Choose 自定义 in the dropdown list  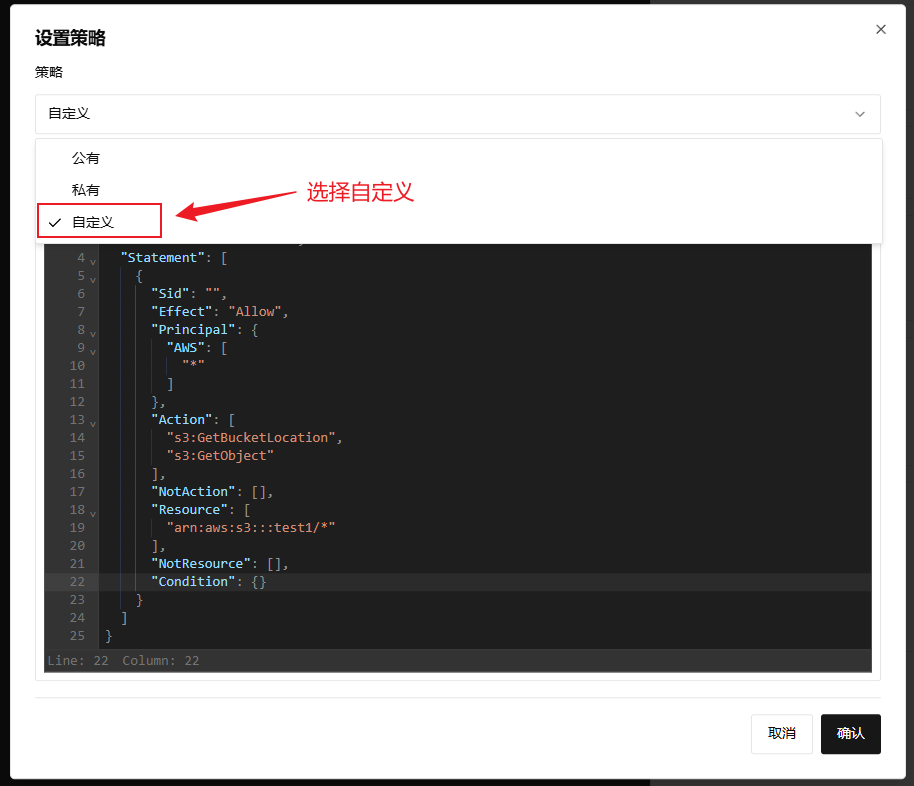point(93,222)
